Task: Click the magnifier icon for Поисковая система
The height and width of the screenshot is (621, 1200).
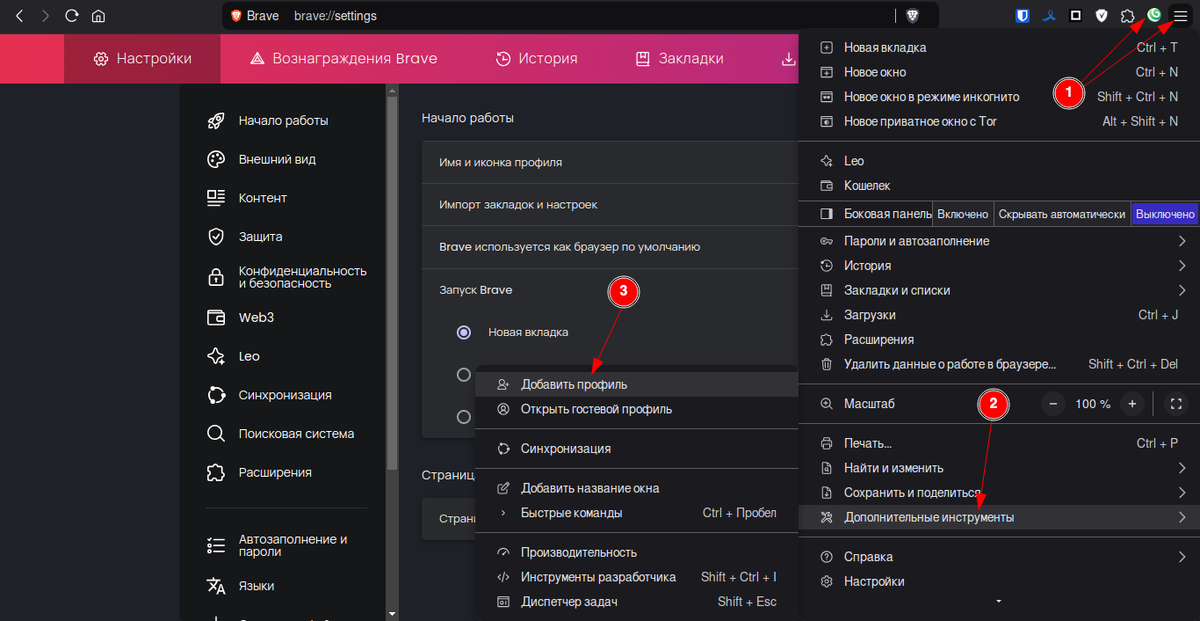Action: point(215,434)
